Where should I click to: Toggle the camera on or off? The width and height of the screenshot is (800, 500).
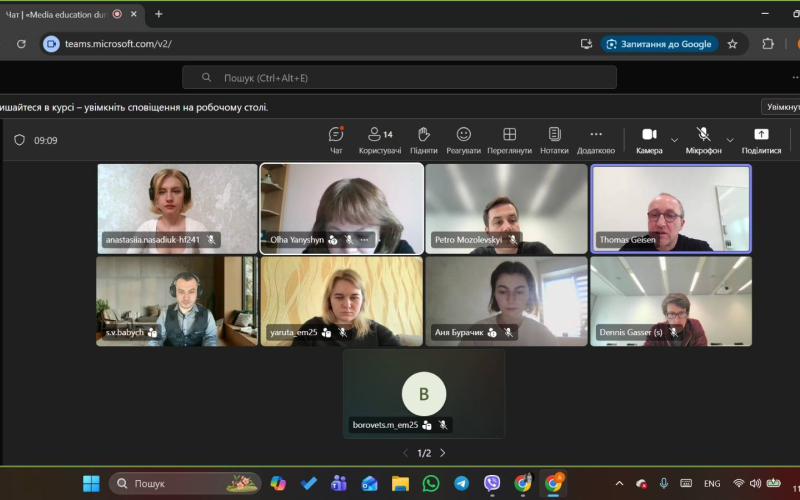click(x=649, y=138)
